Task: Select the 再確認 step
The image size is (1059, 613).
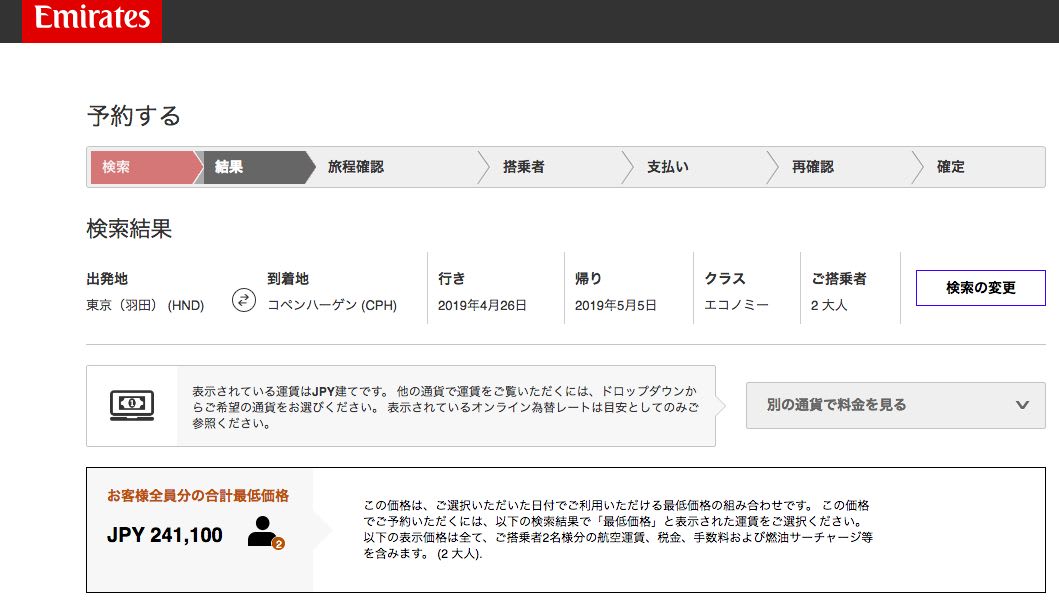Action: [812, 167]
